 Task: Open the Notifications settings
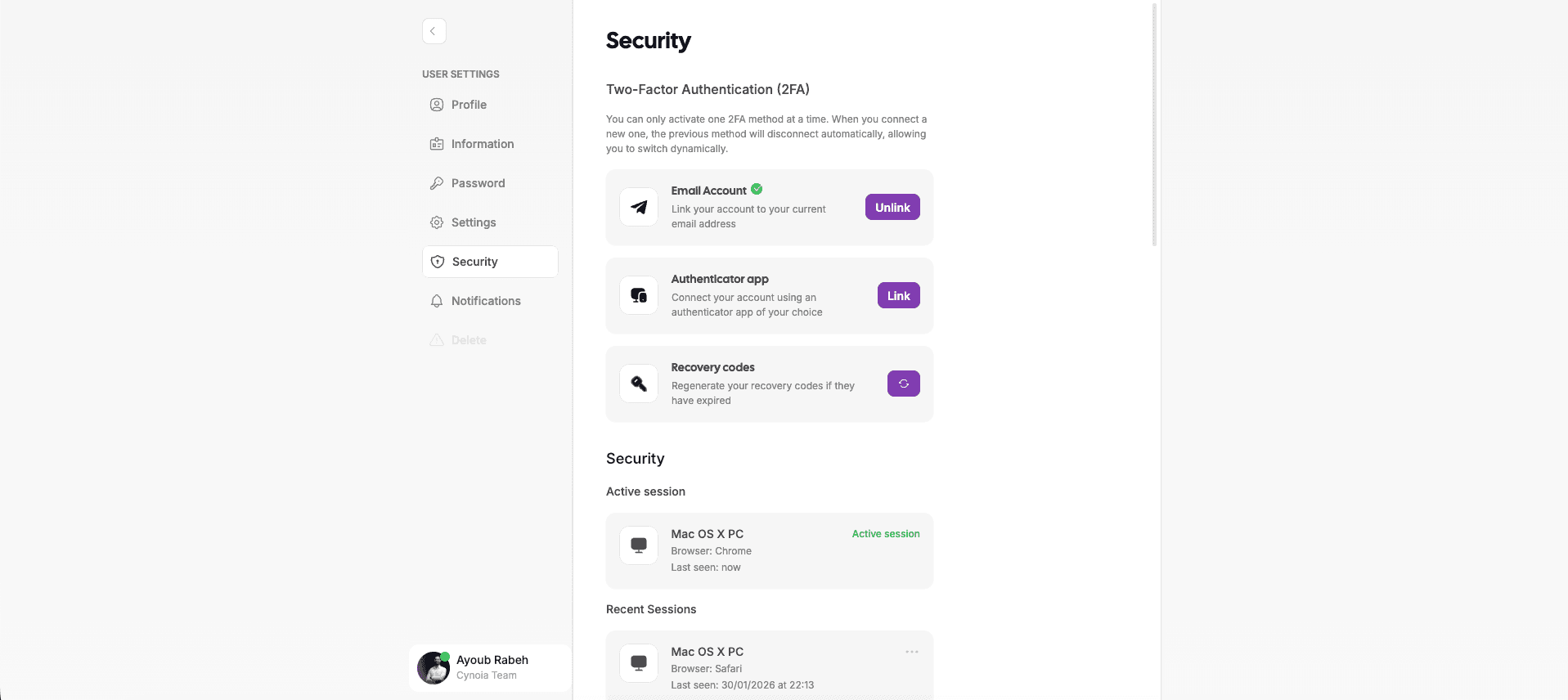point(485,301)
